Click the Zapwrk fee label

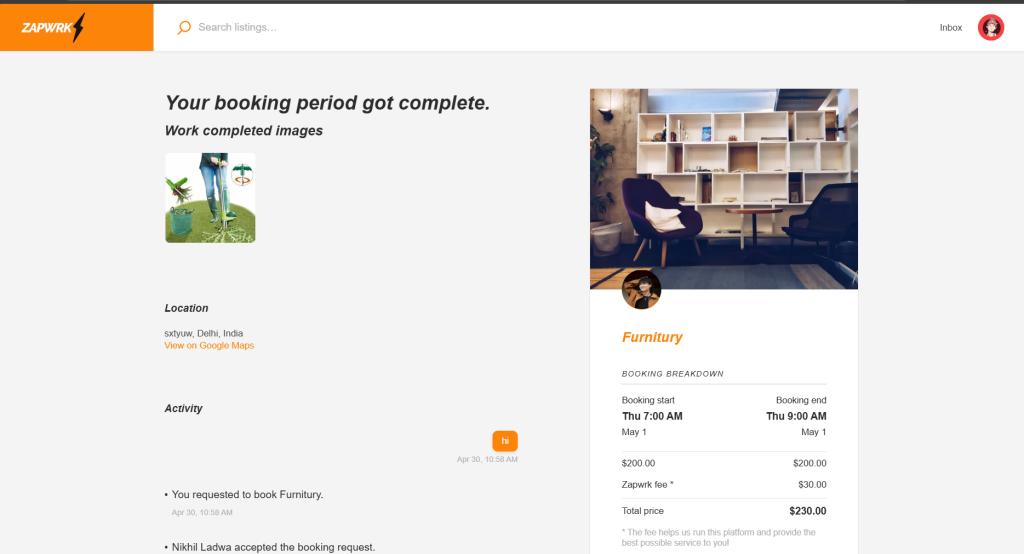point(647,485)
